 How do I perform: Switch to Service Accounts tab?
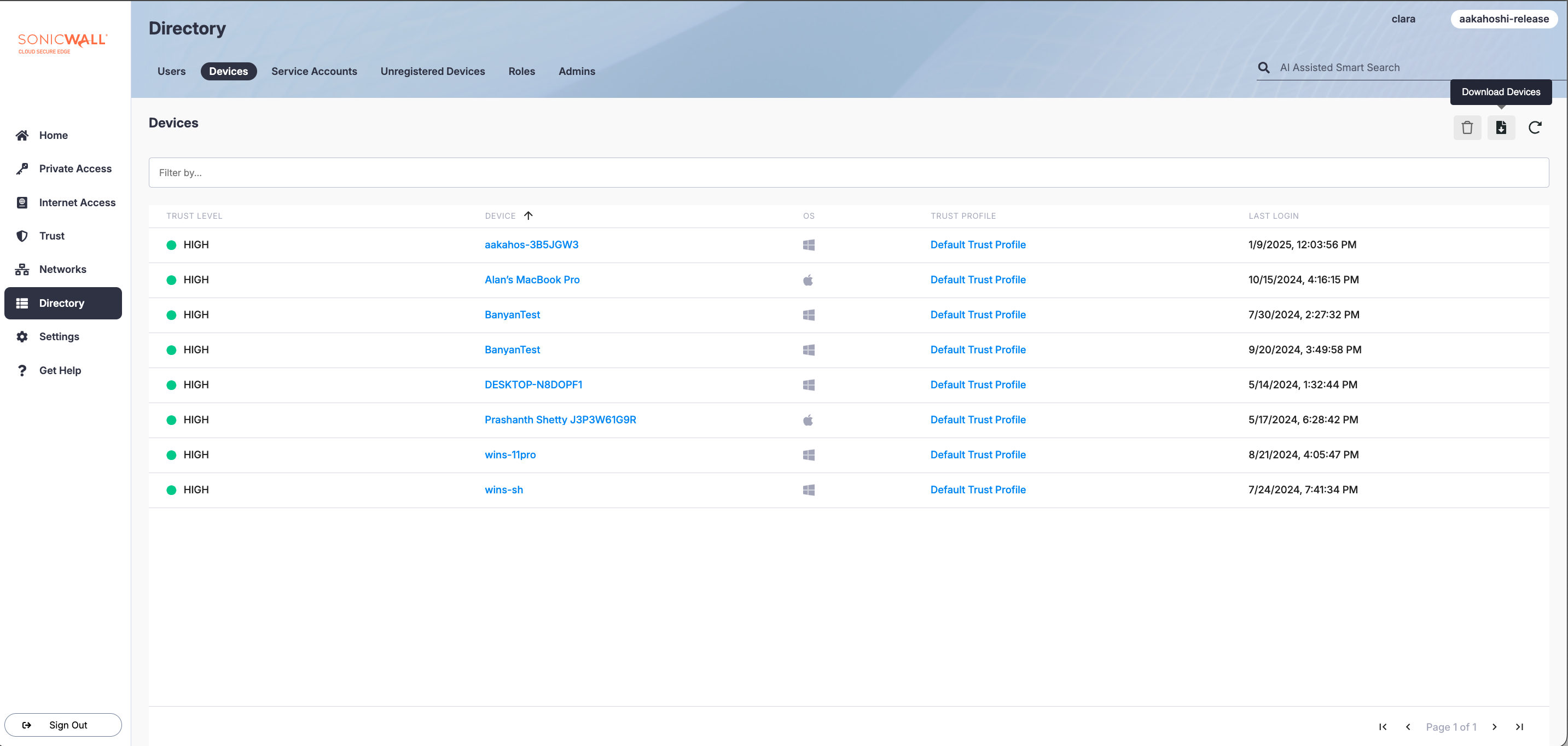click(x=313, y=71)
